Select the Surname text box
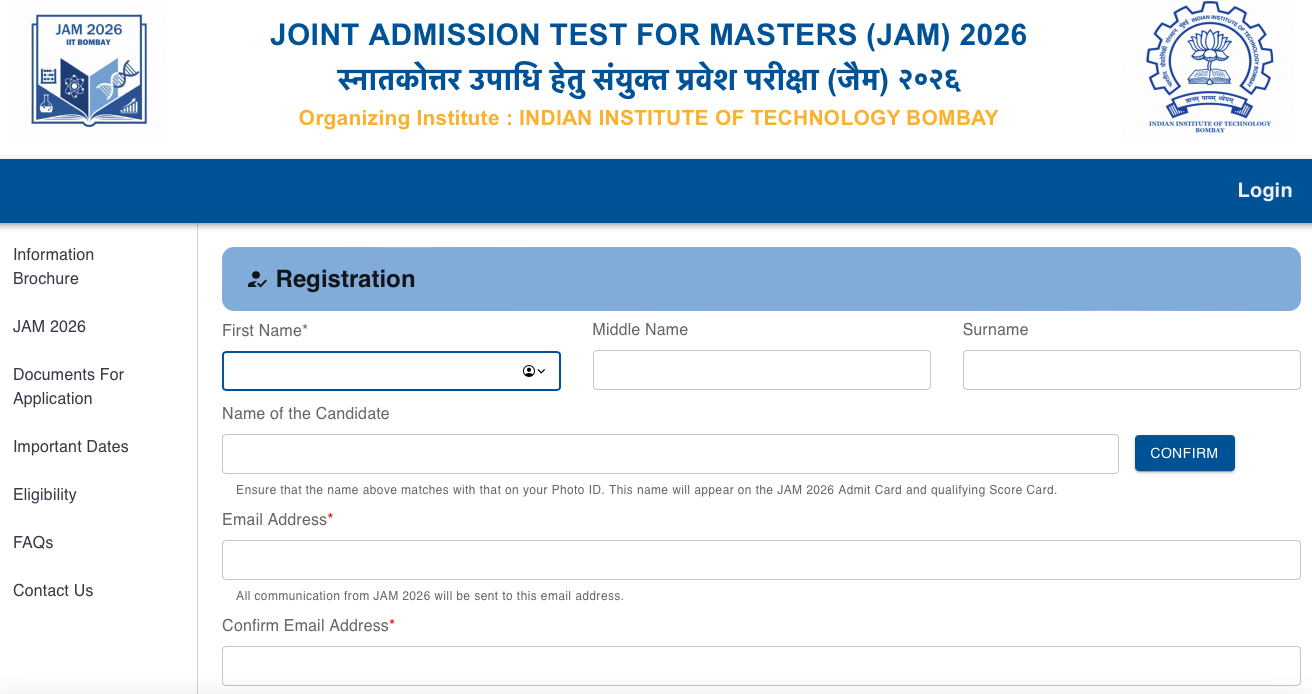 pos(1131,370)
